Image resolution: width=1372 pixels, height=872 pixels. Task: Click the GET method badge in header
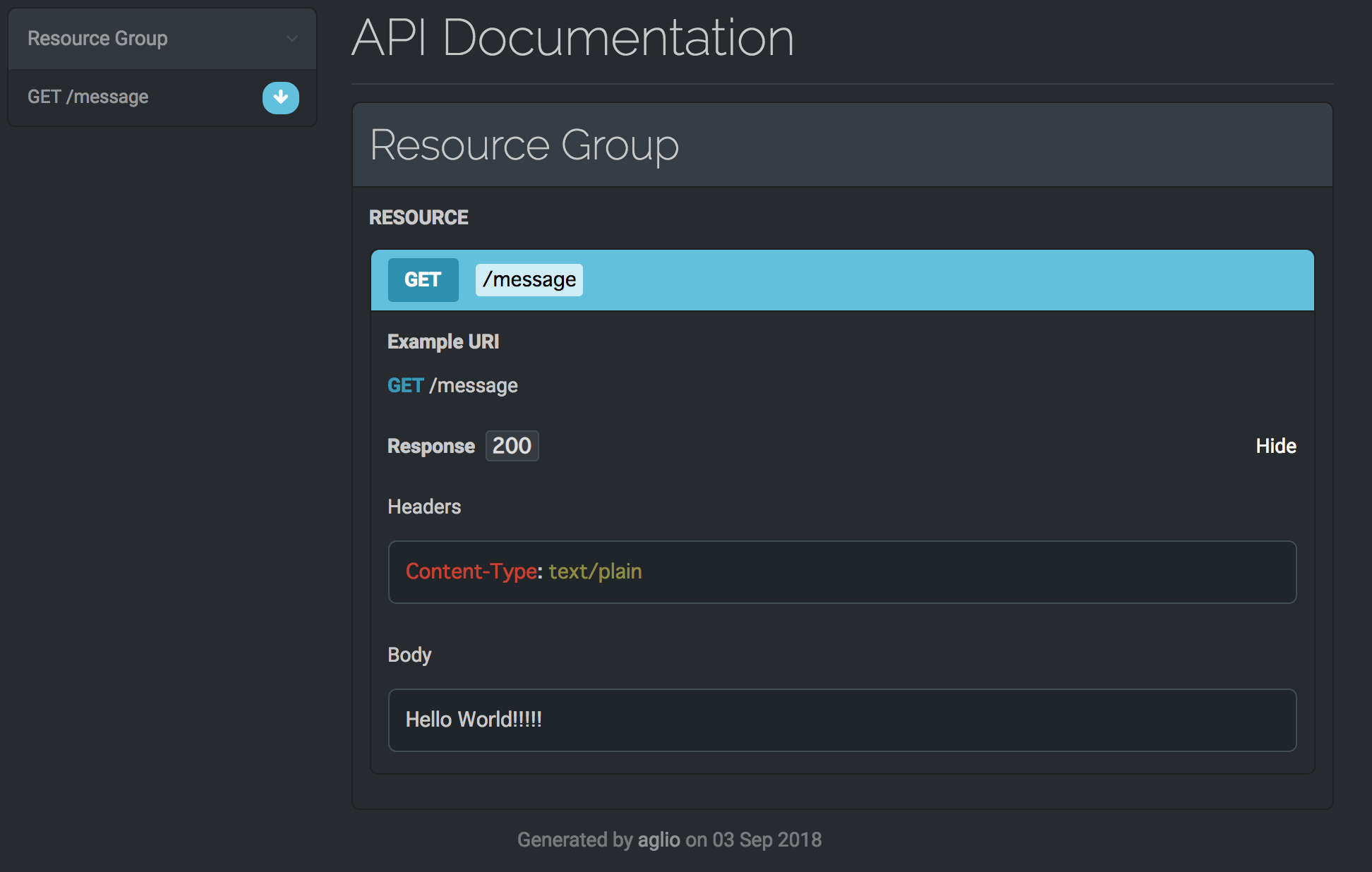tap(423, 280)
